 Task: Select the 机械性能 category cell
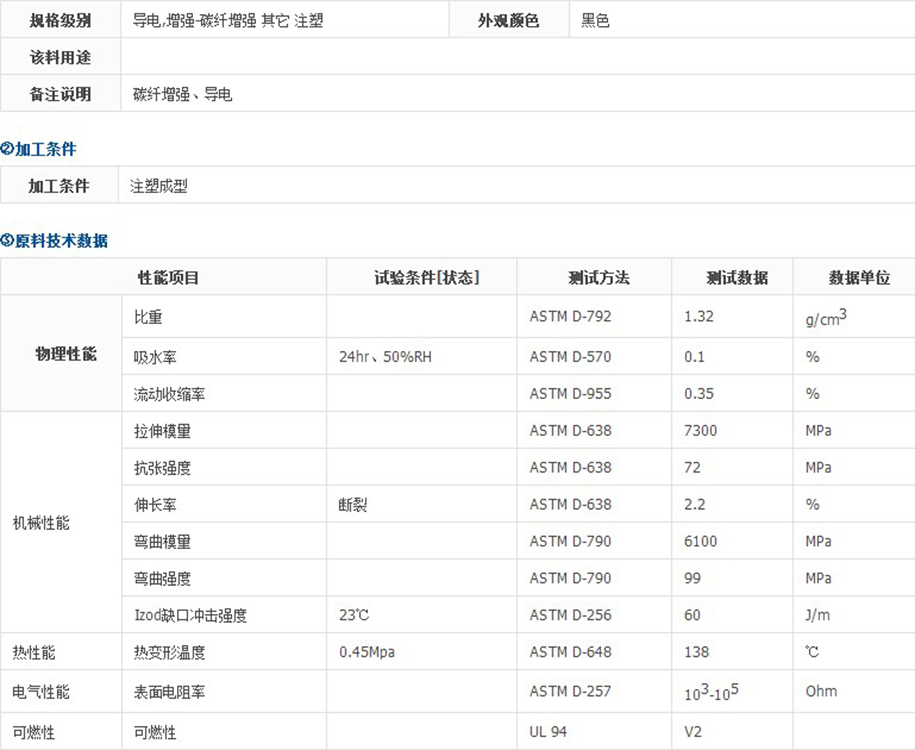coord(41,523)
